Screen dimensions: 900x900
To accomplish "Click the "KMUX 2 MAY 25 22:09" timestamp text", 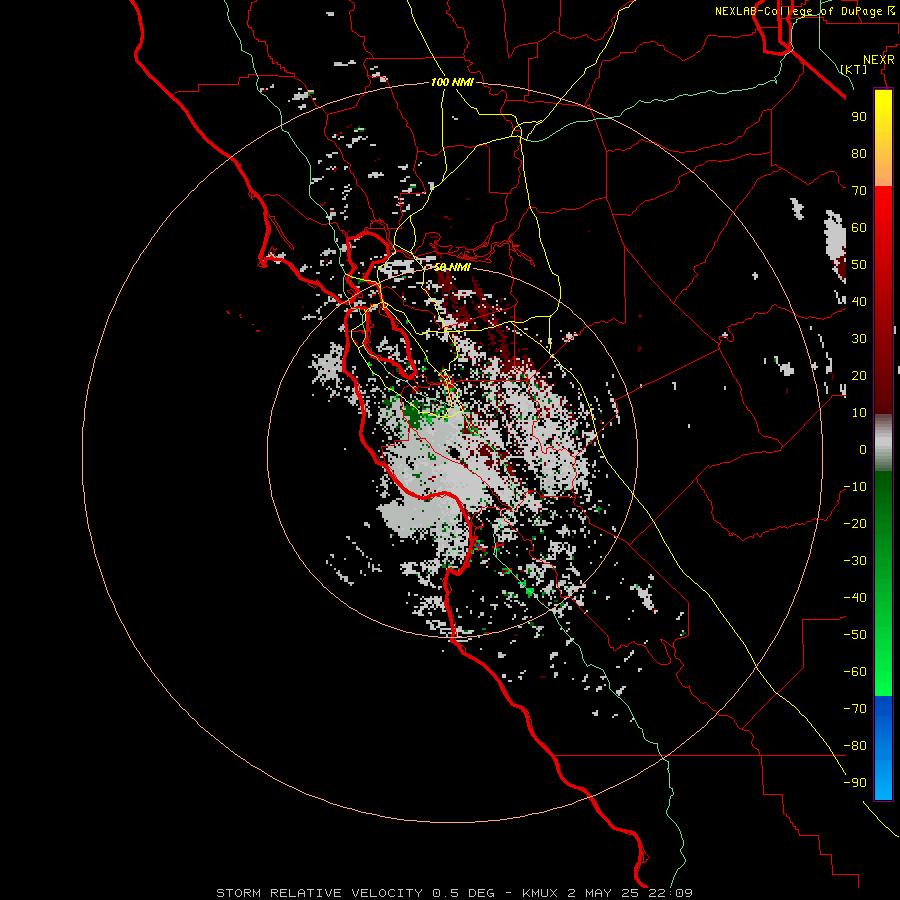I will coord(607,893).
